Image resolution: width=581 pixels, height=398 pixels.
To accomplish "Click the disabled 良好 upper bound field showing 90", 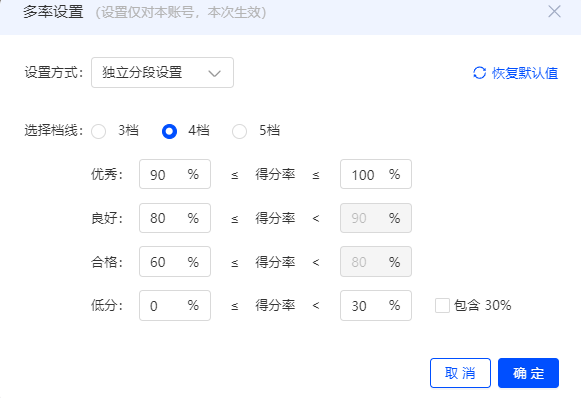I will [376, 218].
